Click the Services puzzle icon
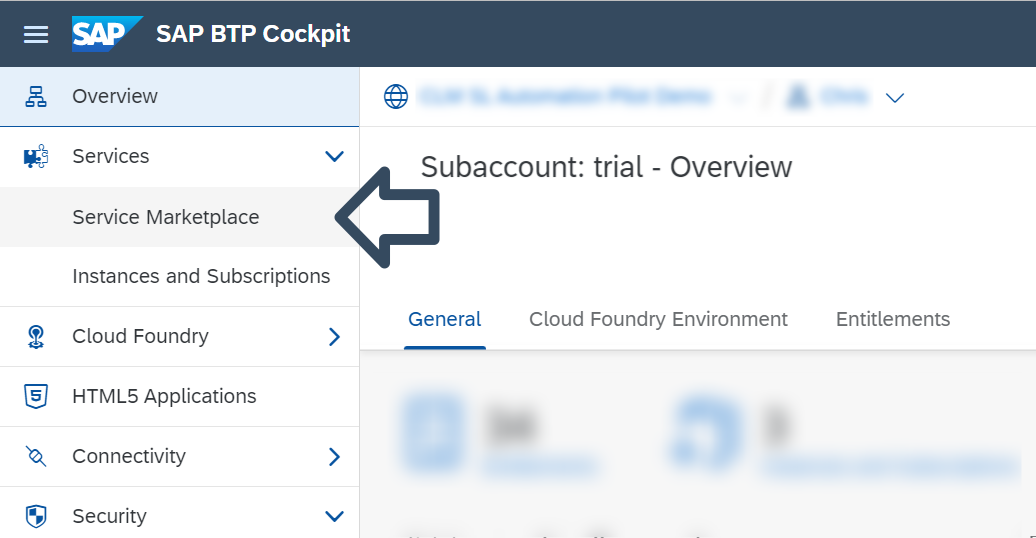 [36, 157]
